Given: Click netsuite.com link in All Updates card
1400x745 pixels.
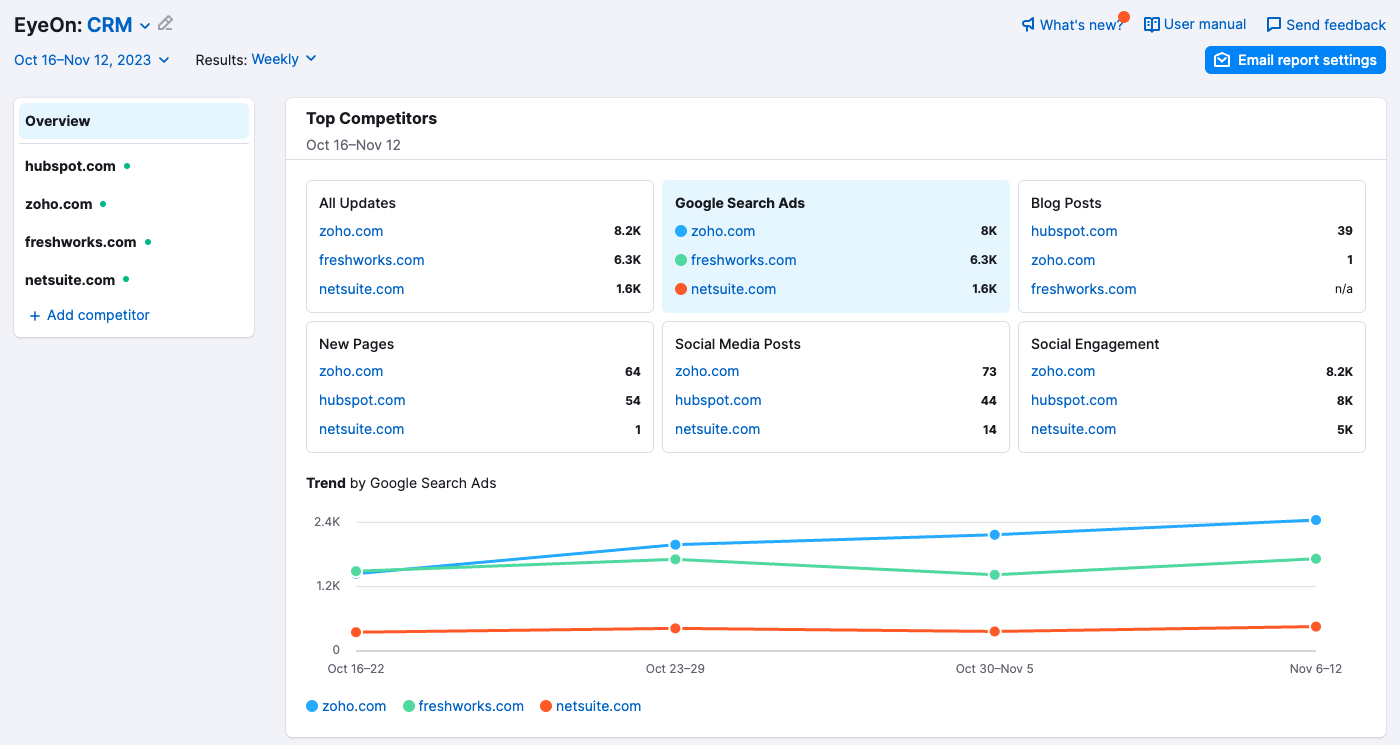Looking at the screenshot, I should (362, 289).
